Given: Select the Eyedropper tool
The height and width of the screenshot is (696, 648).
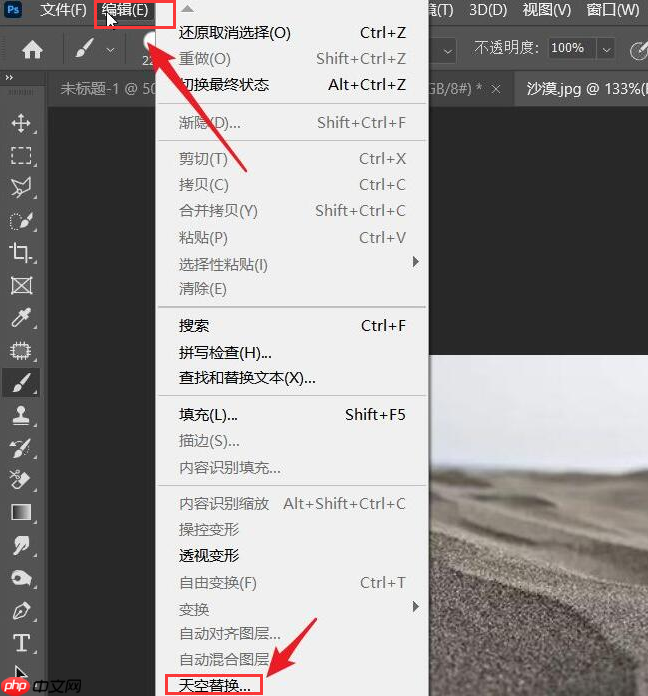Looking at the screenshot, I should pos(21,318).
